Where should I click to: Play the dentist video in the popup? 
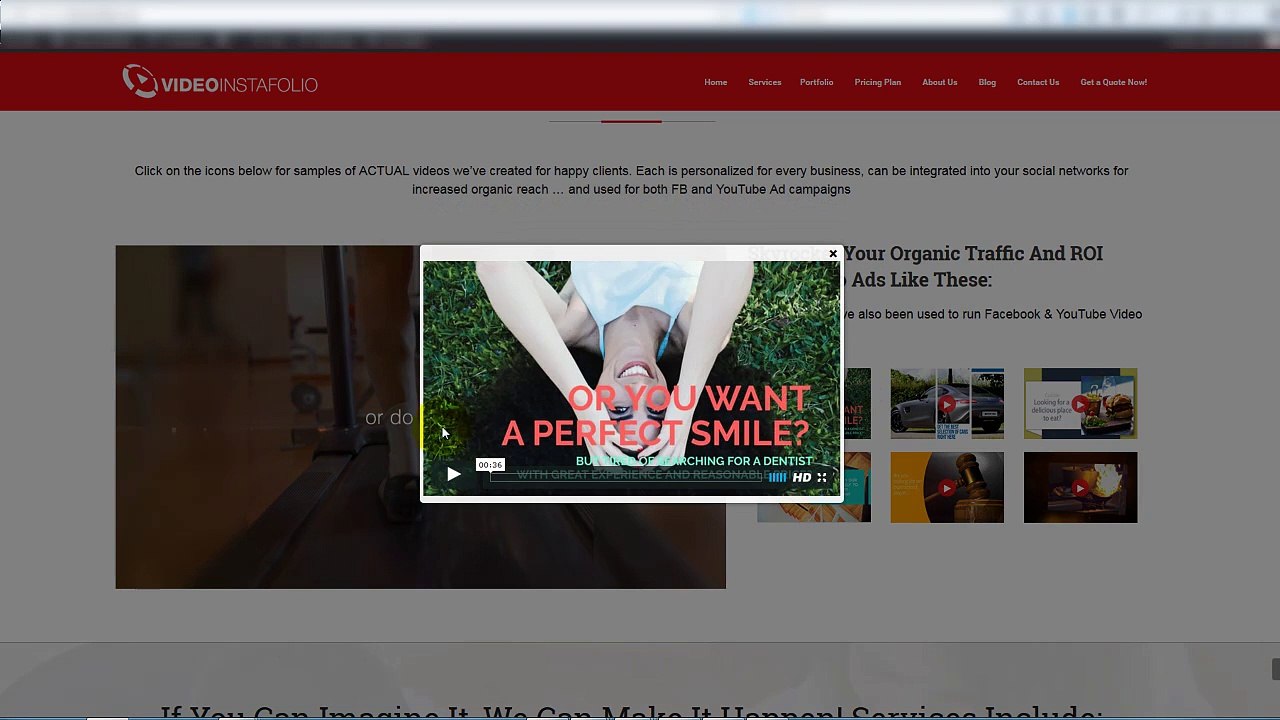[x=454, y=475]
